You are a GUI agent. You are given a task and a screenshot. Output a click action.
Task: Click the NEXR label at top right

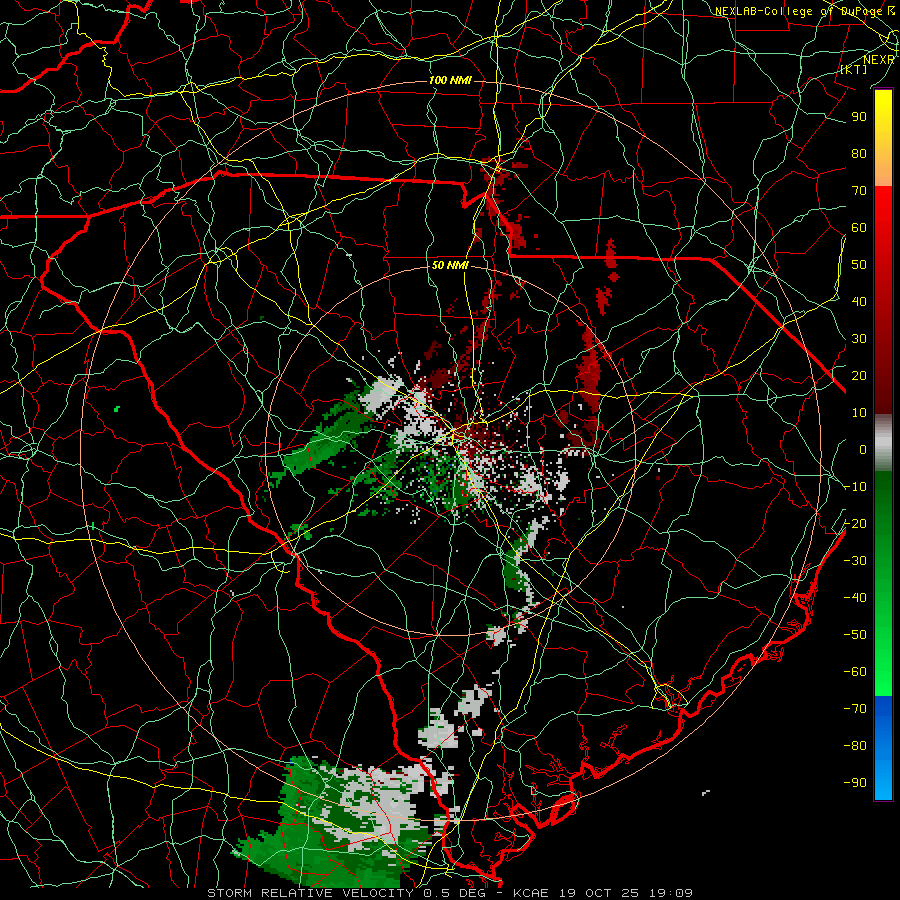point(879,60)
